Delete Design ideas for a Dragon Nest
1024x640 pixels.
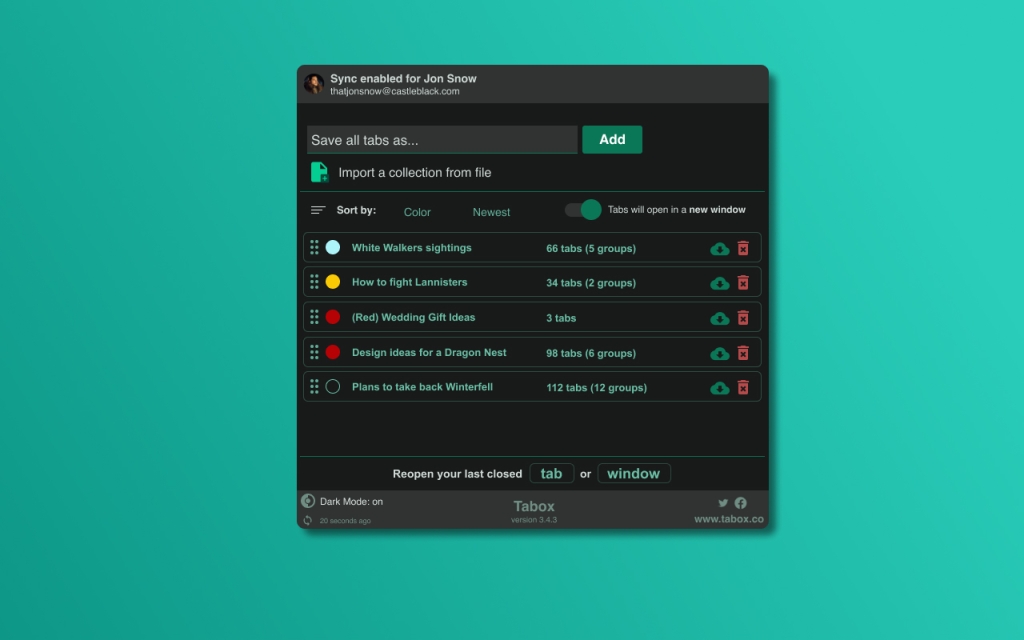click(743, 353)
